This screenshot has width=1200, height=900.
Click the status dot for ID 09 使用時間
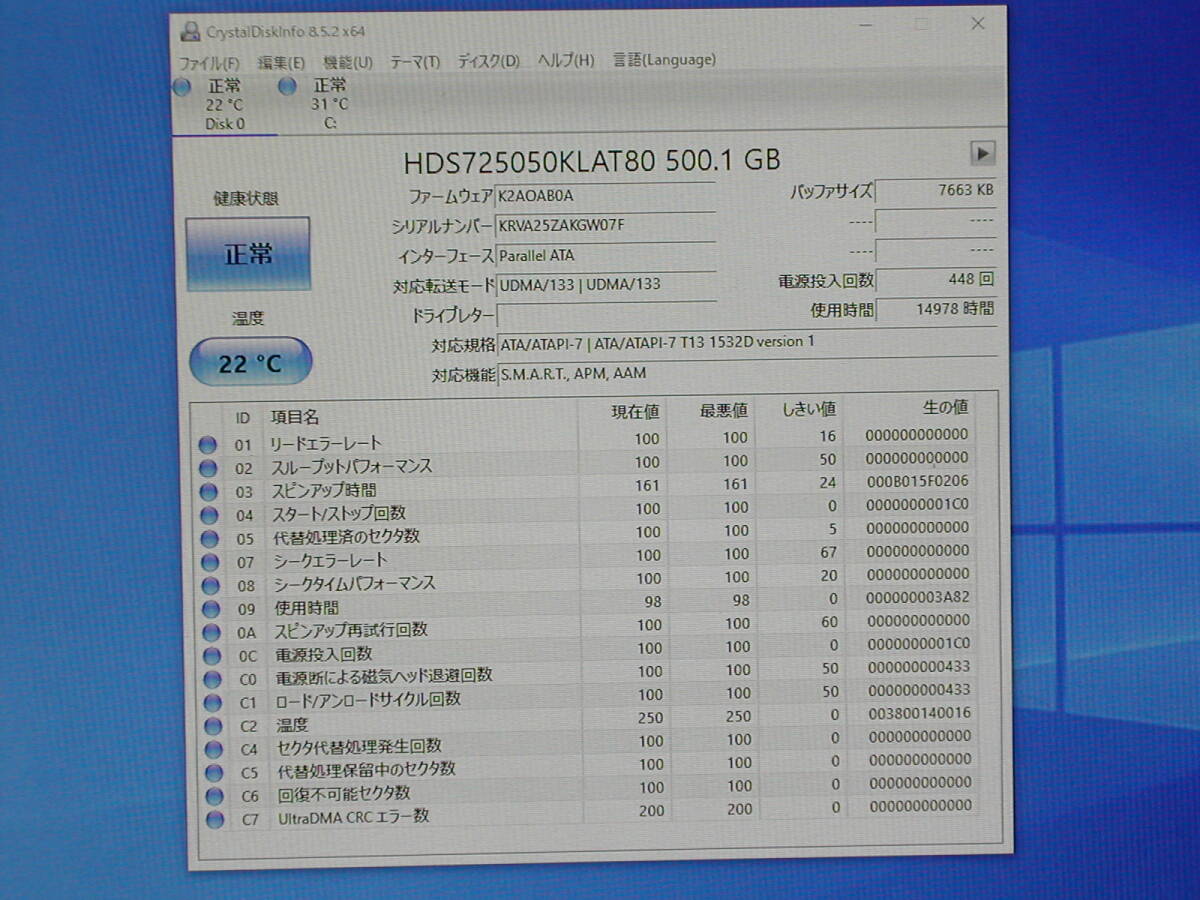(x=210, y=608)
